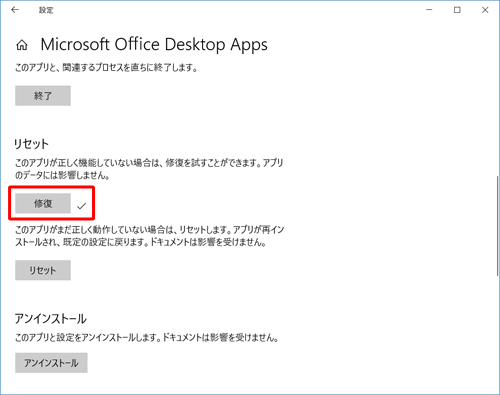Image resolution: width=500 pixels, height=395 pixels.
Task: Click the 修復 (Repair) button
Action: [43, 203]
